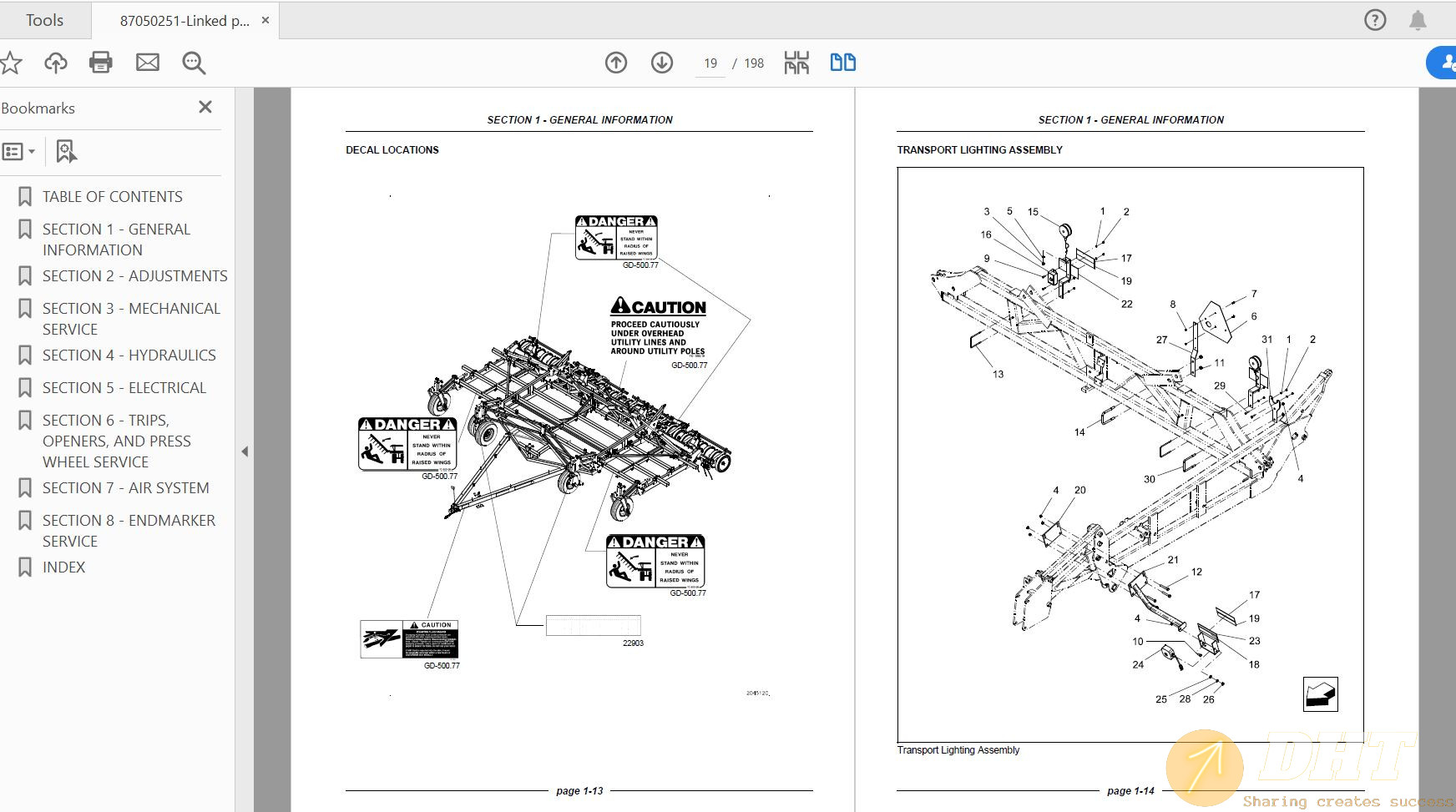
Task: Open the Find text search tool
Action: click(x=193, y=62)
